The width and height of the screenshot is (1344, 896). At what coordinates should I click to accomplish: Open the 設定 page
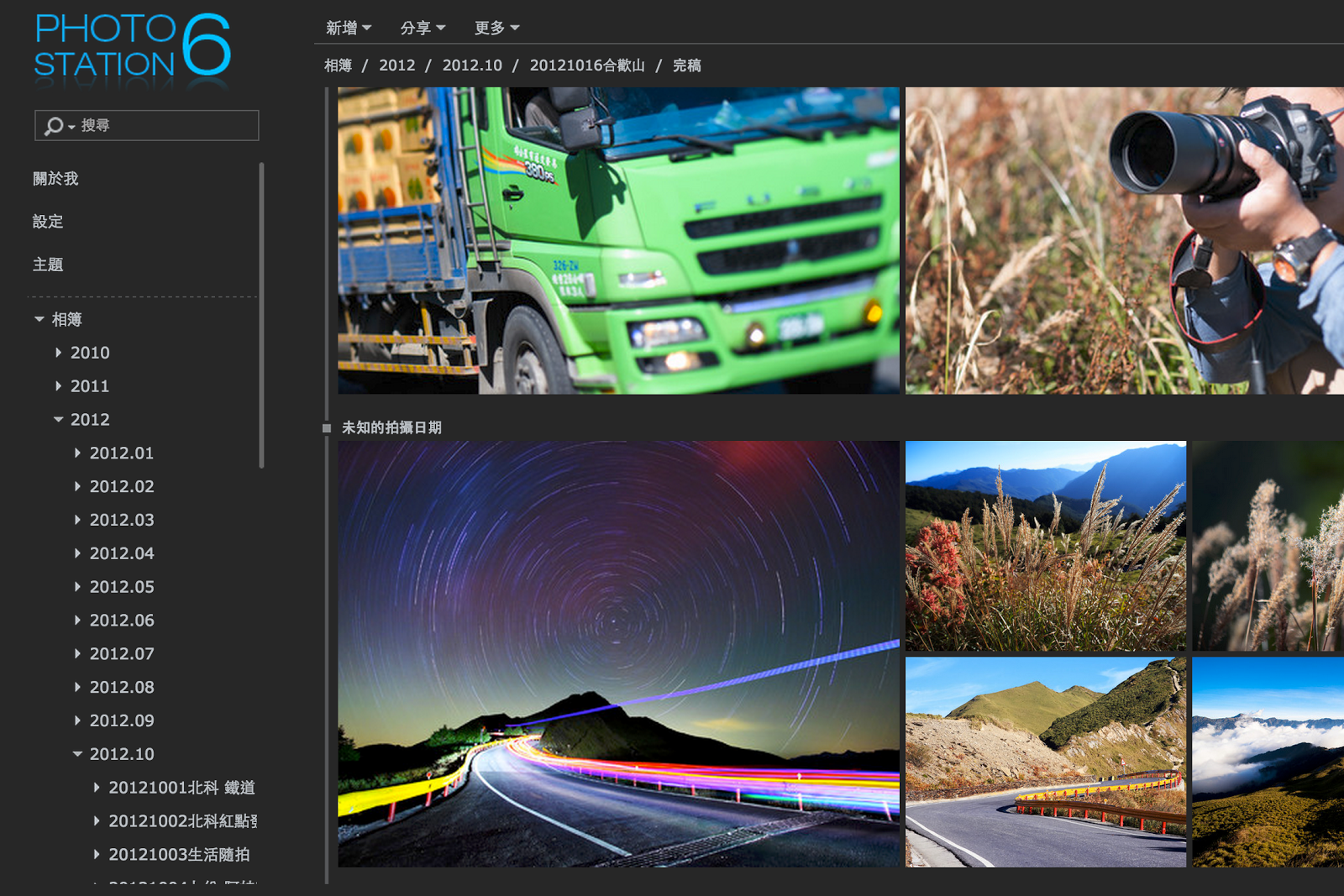[x=48, y=222]
